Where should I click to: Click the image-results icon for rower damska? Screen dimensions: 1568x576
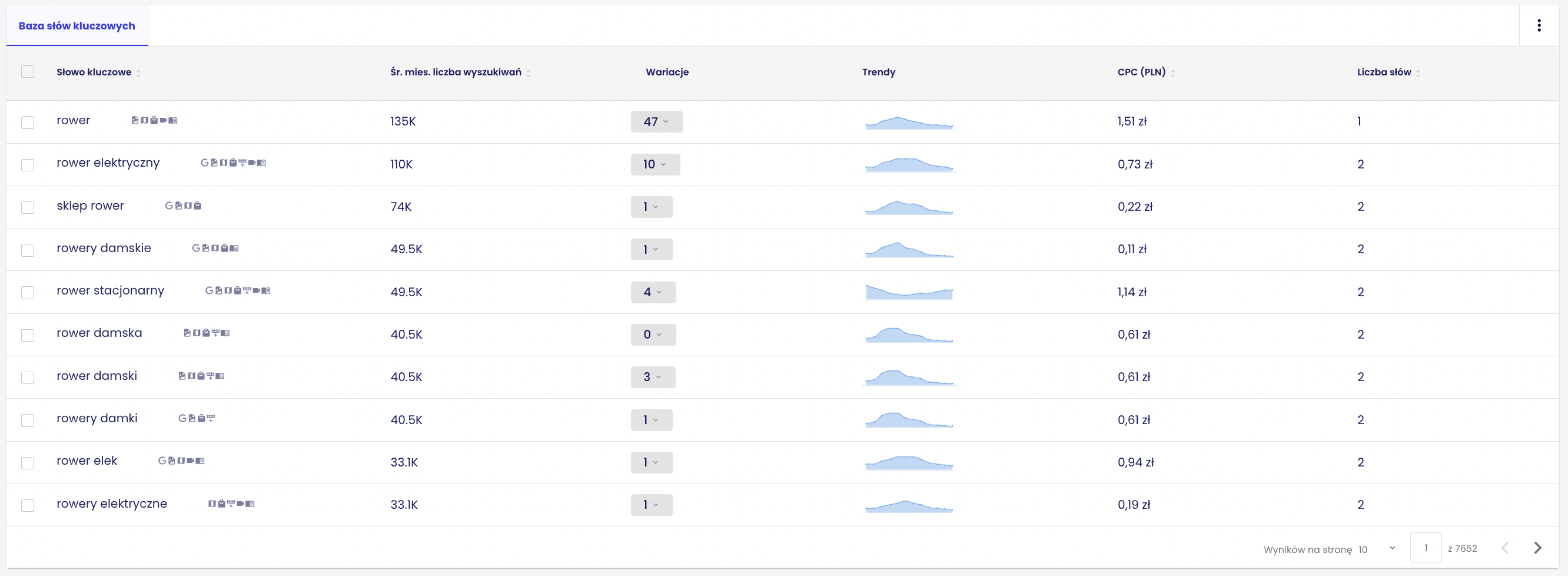(187, 333)
